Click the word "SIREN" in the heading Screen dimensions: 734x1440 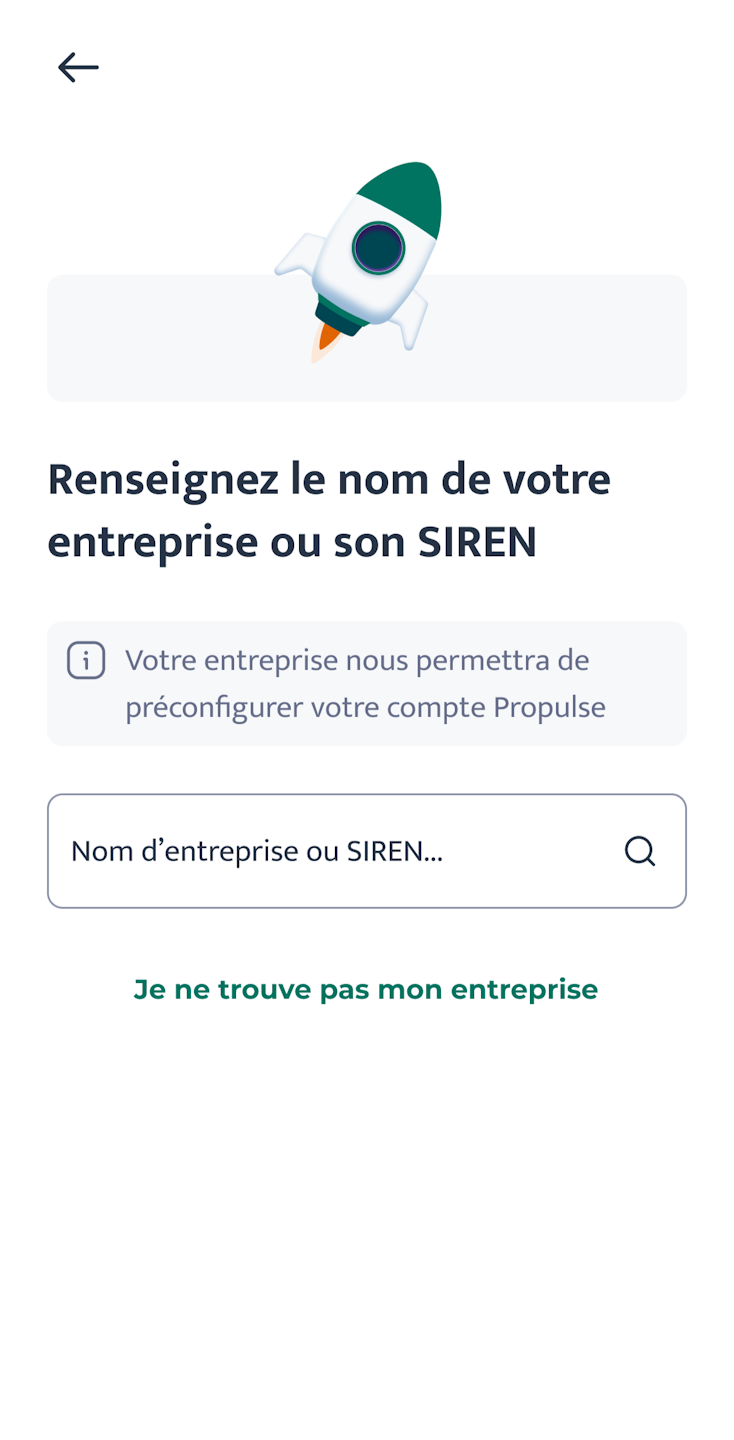click(x=477, y=542)
